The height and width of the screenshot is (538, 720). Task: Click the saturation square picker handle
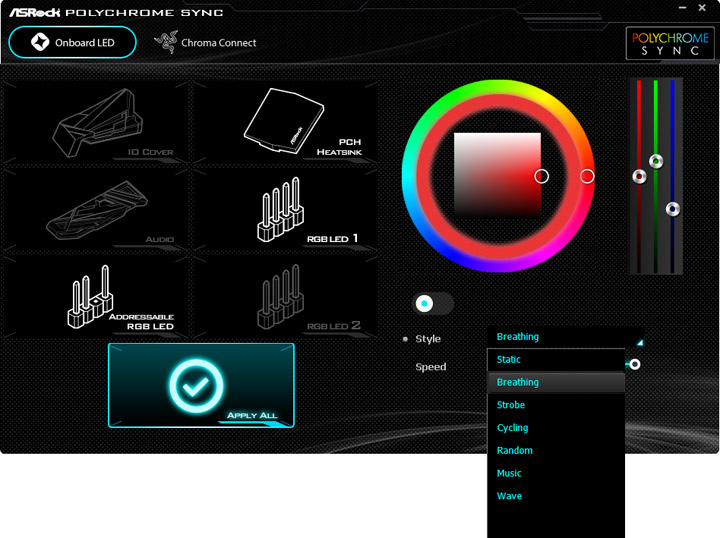[x=541, y=176]
